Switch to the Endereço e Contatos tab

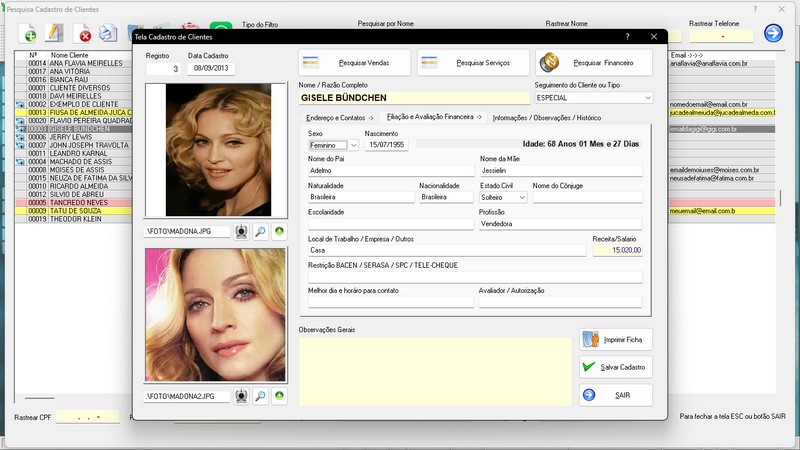tap(339, 118)
